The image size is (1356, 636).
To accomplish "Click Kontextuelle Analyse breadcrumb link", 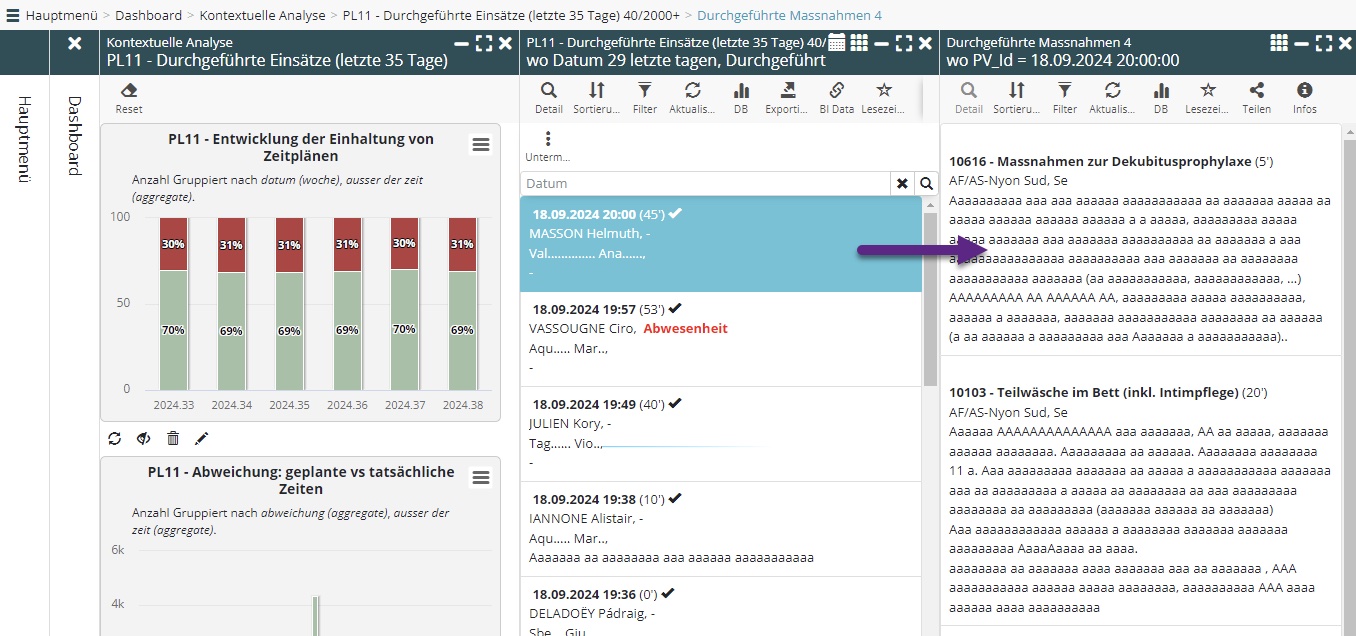I will coord(262,15).
